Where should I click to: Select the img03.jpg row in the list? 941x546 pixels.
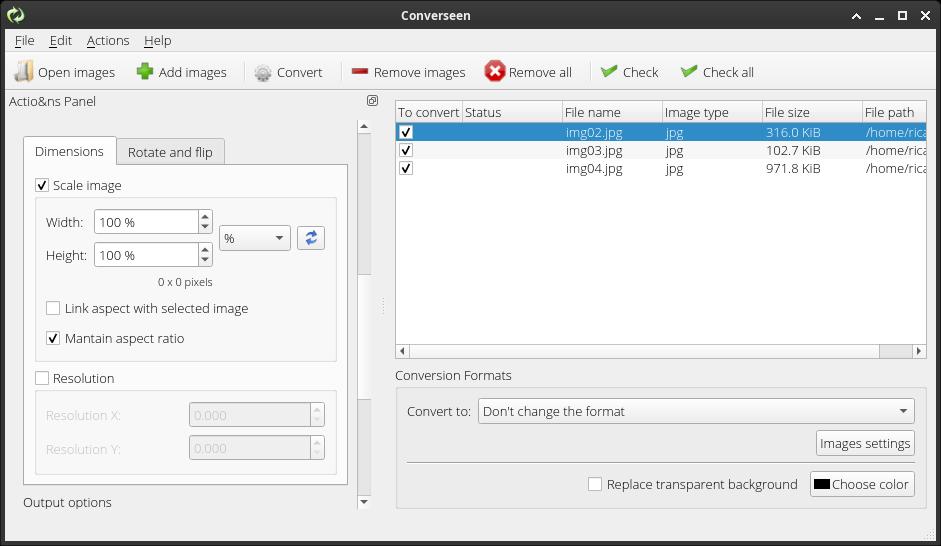594,150
